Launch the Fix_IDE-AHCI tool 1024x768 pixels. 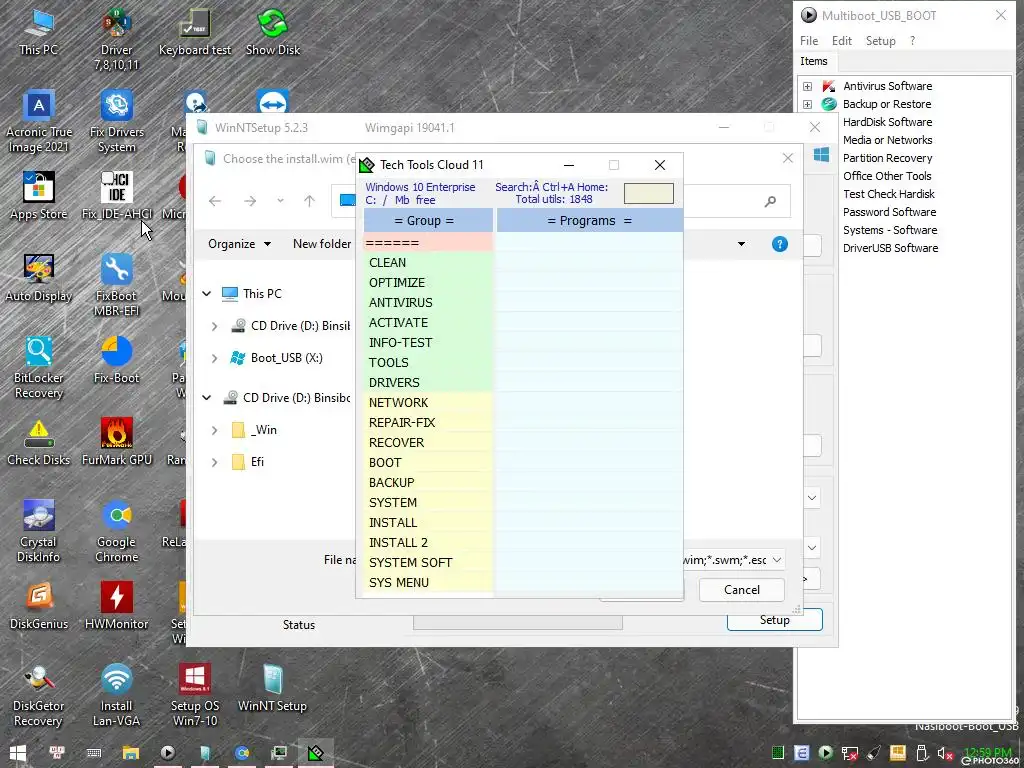click(116, 195)
